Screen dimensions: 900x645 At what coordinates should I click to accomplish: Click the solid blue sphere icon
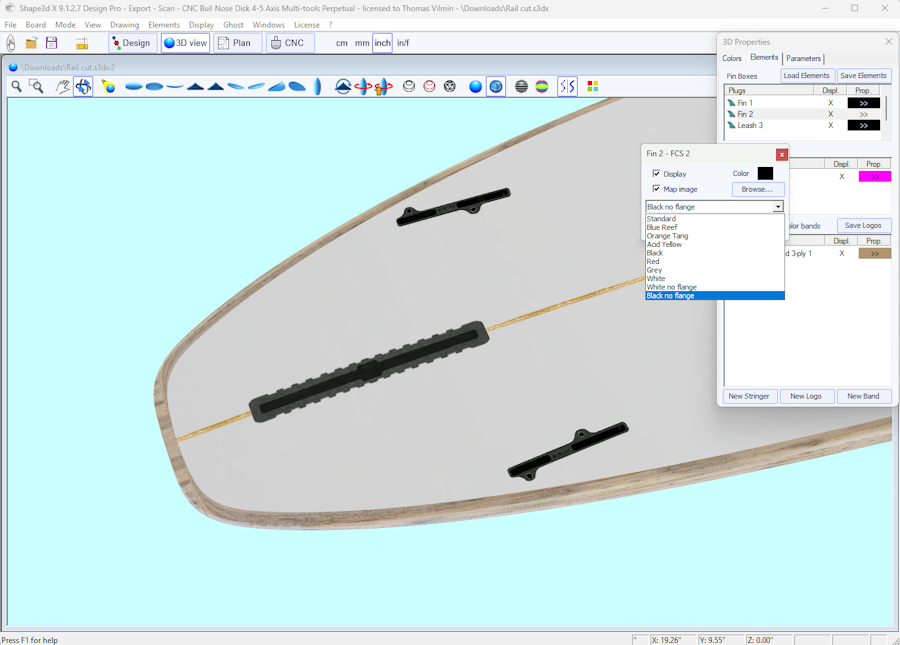(476, 87)
